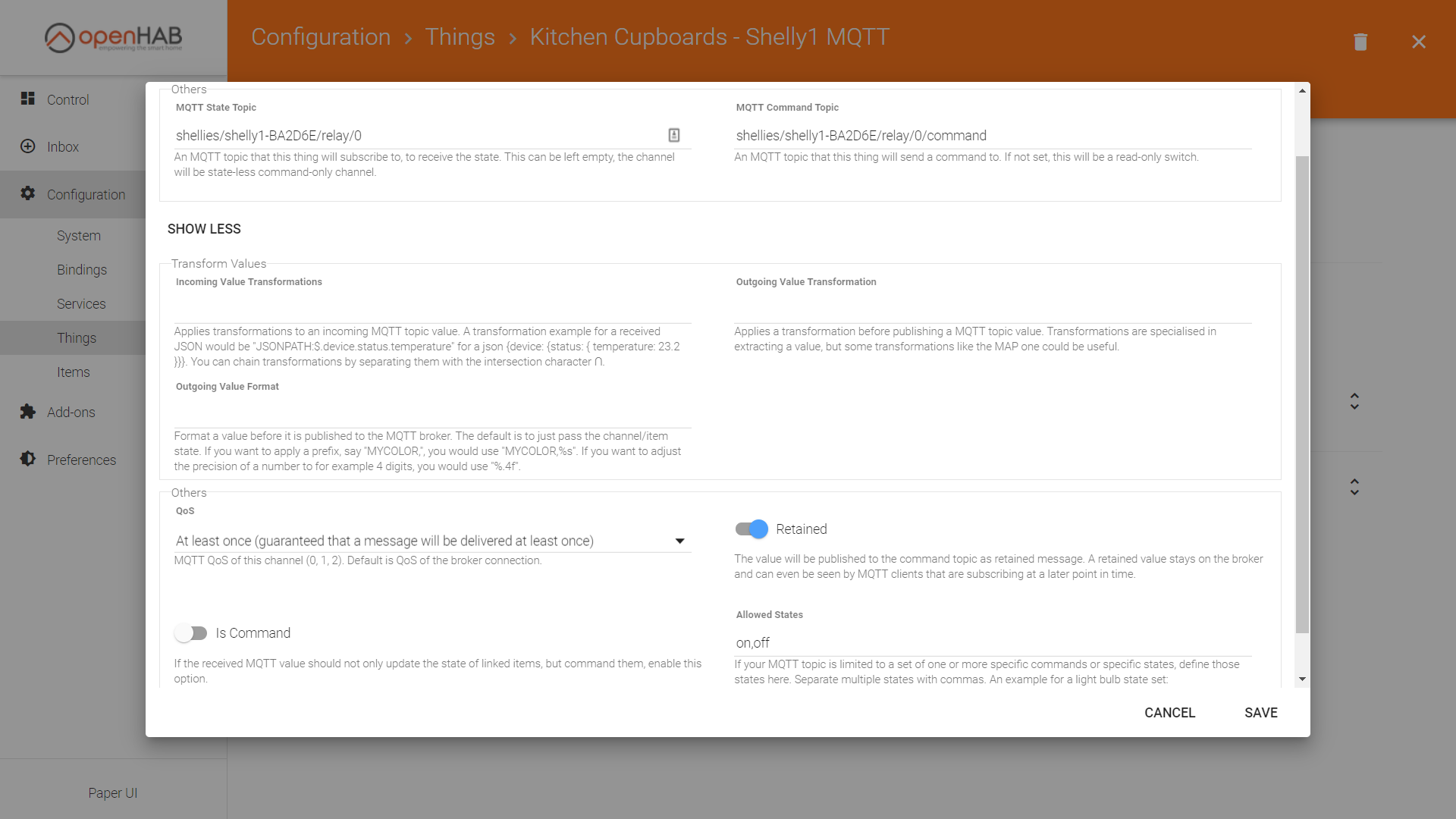The image size is (1456, 819).
Task: Close the thing editor with X icon
Action: click(1419, 42)
